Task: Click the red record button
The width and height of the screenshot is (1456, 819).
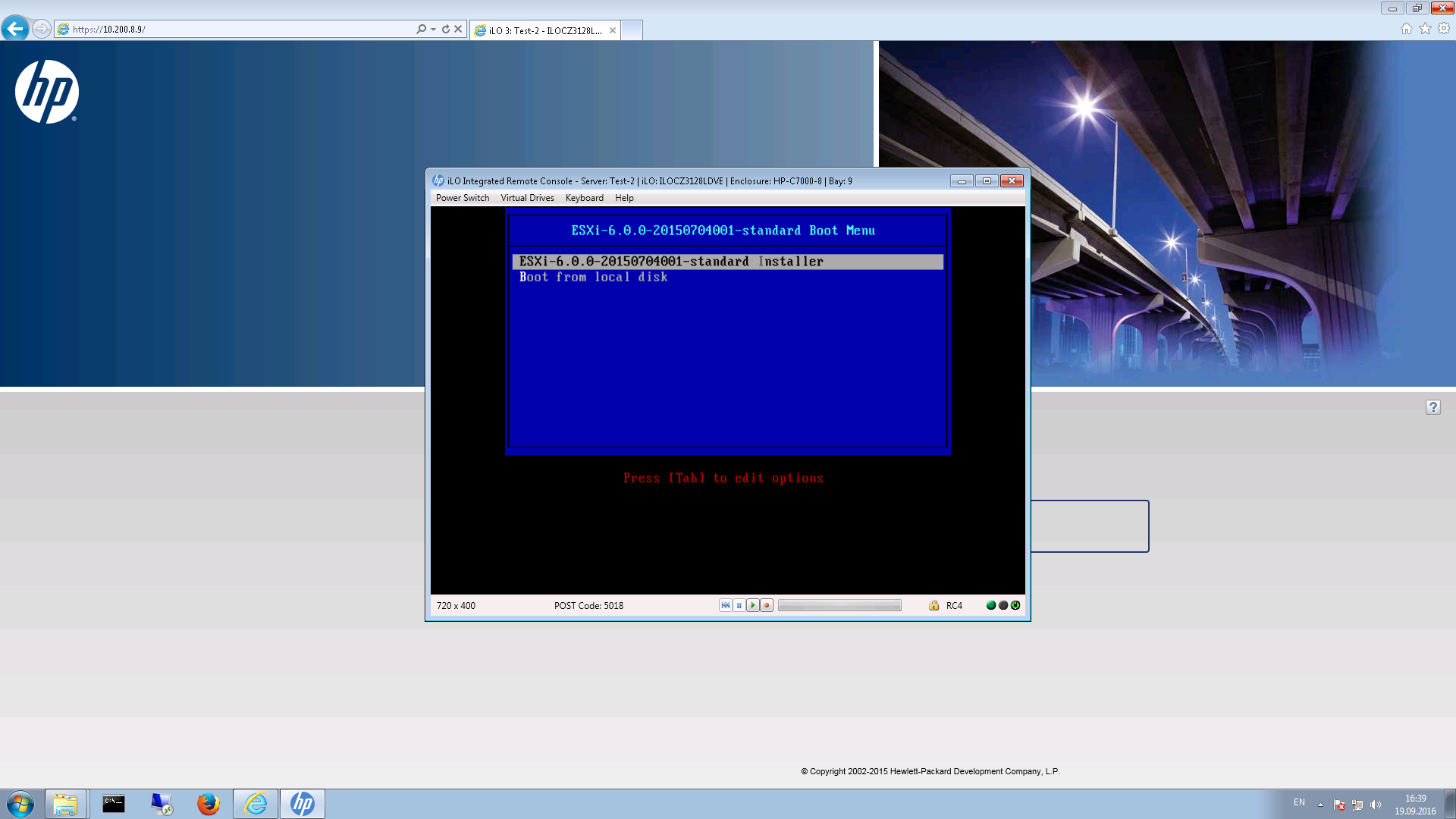Action: point(767,605)
